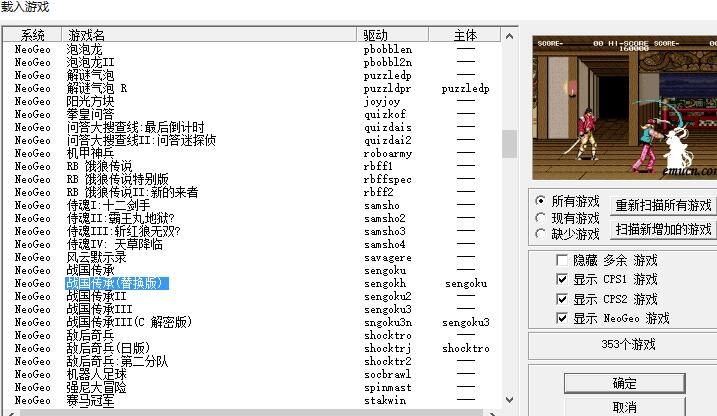717x416 pixels.
Task: Click the 系统 column header
Action: coord(33,35)
